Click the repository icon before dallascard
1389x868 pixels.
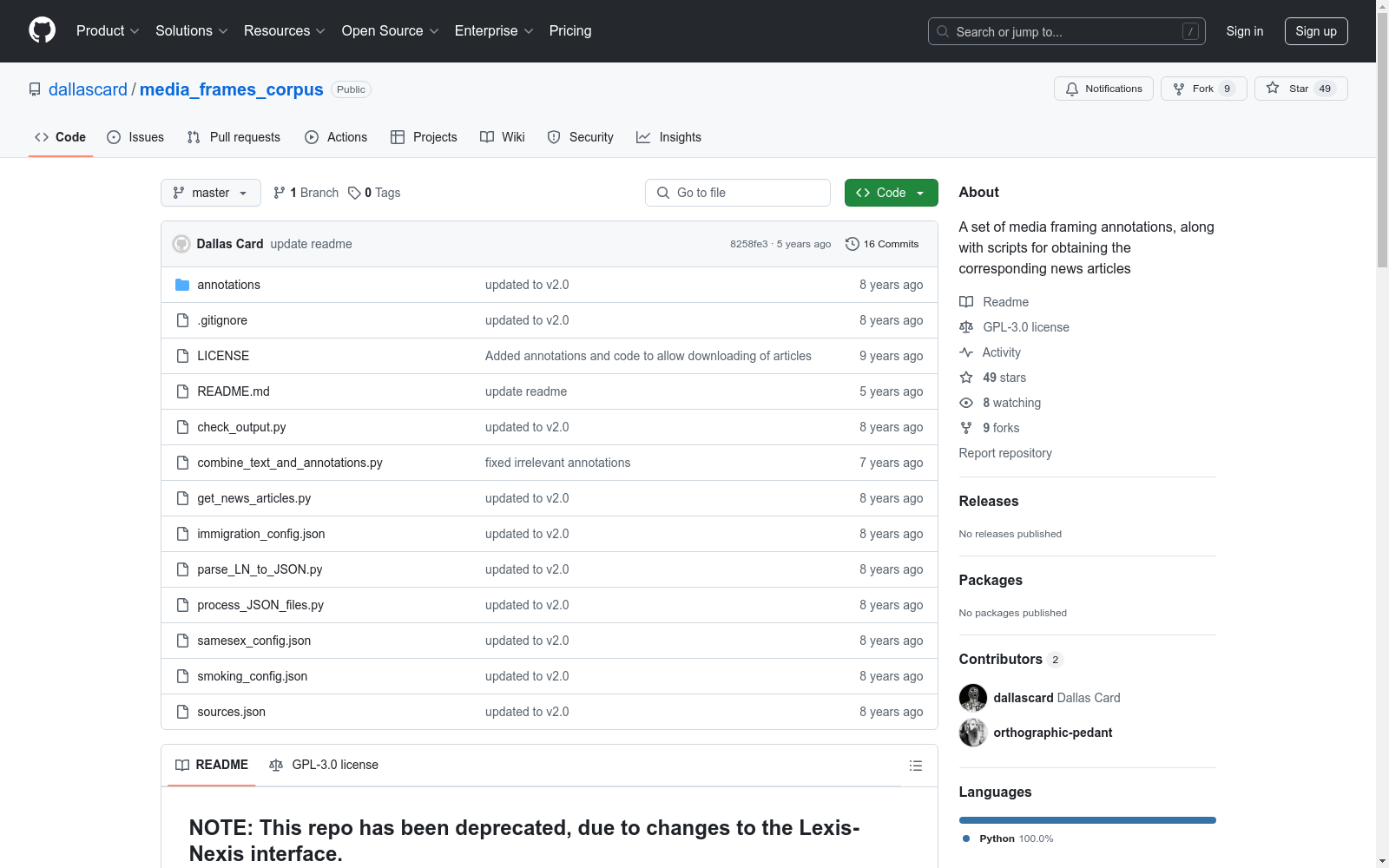[35, 89]
